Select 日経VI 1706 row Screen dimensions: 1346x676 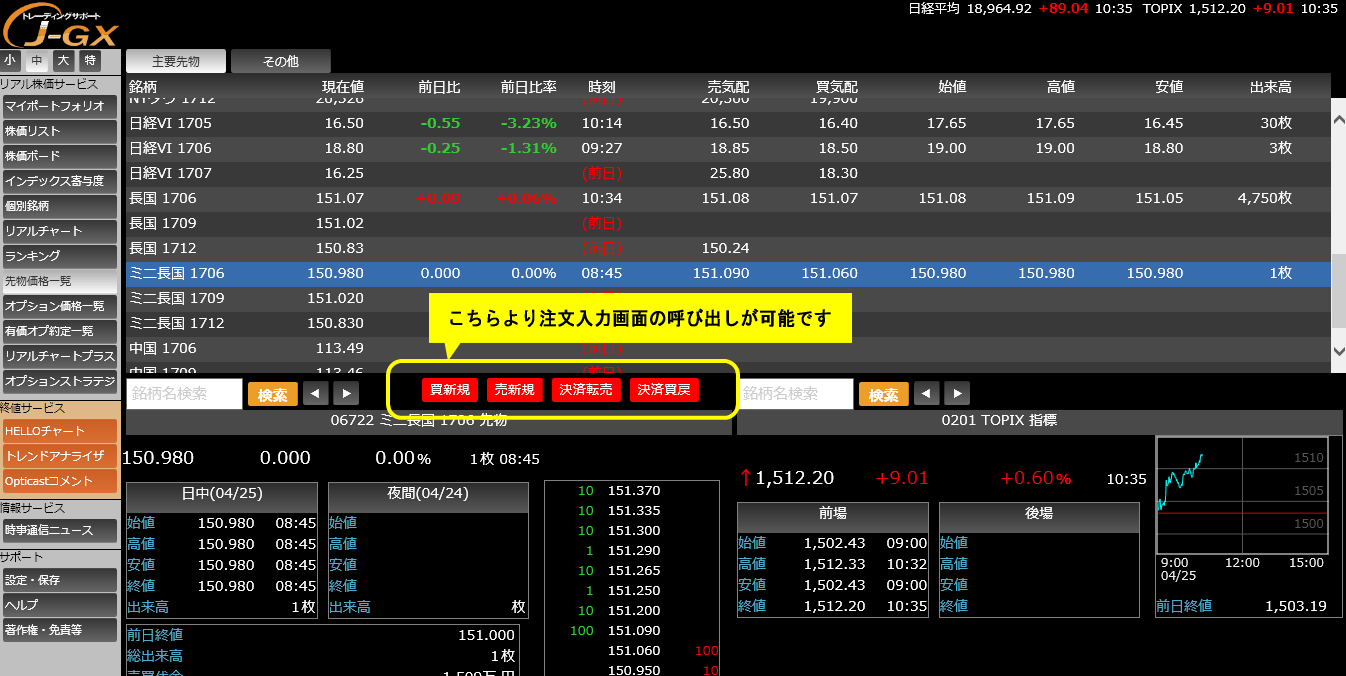(728, 148)
